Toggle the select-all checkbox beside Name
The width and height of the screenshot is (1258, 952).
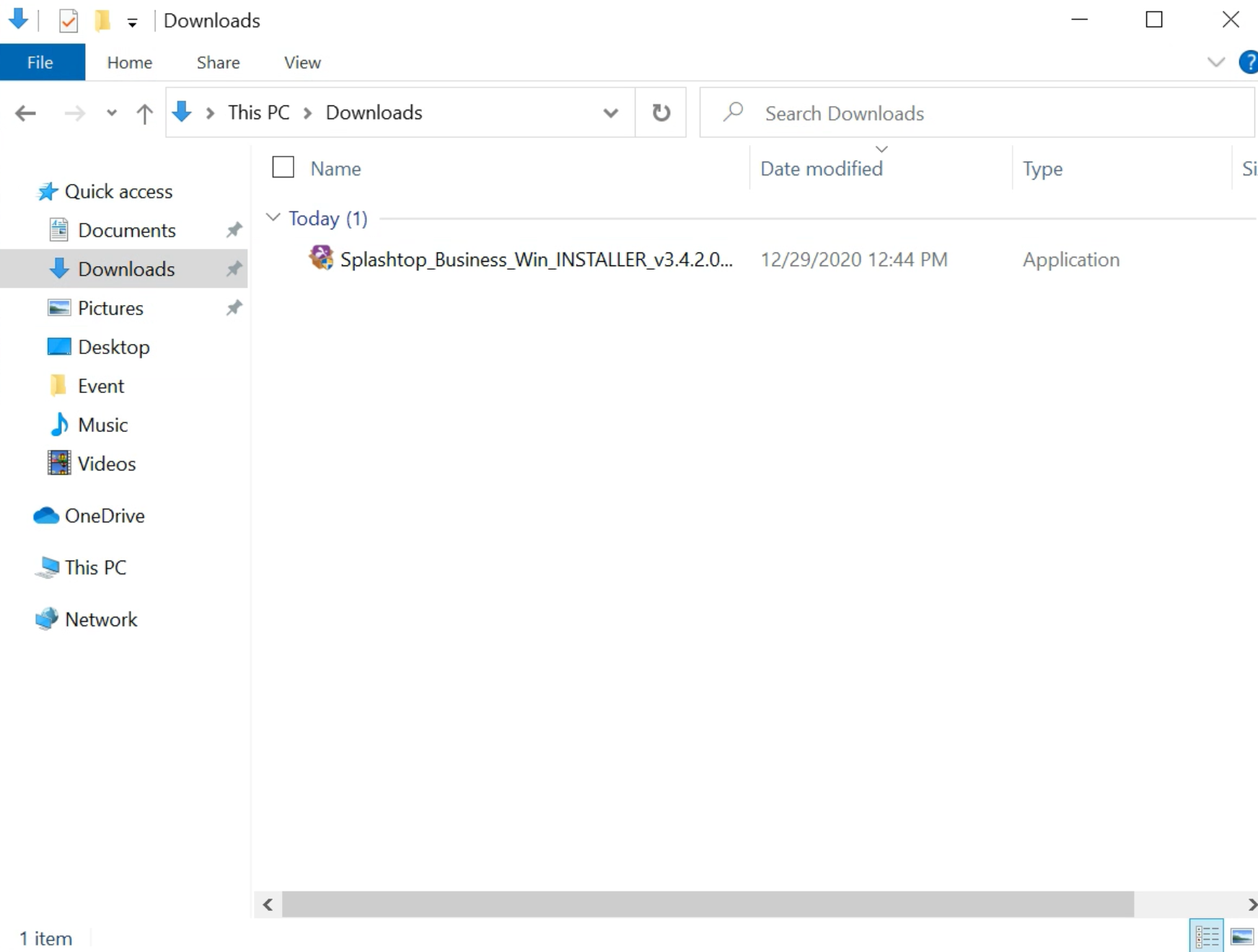coord(283,167)
